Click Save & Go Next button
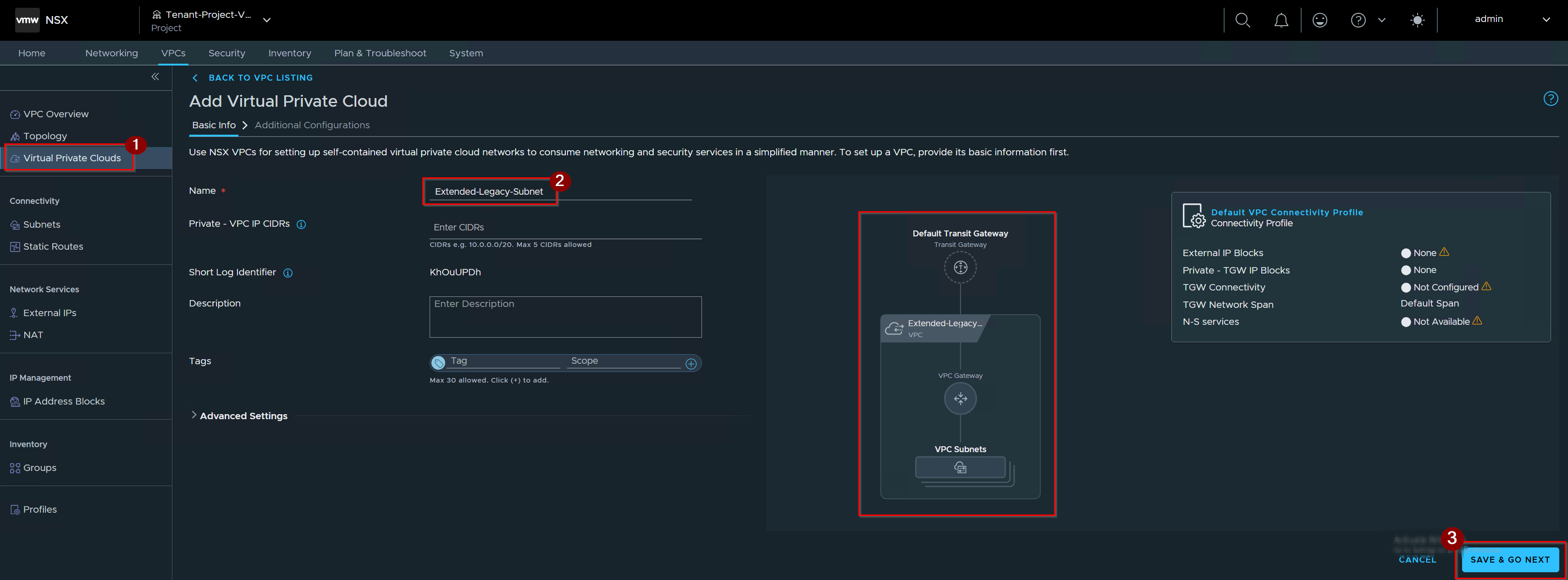Screen dimensions: 1568x580 pyautogui.click(x=1510, y=559)
